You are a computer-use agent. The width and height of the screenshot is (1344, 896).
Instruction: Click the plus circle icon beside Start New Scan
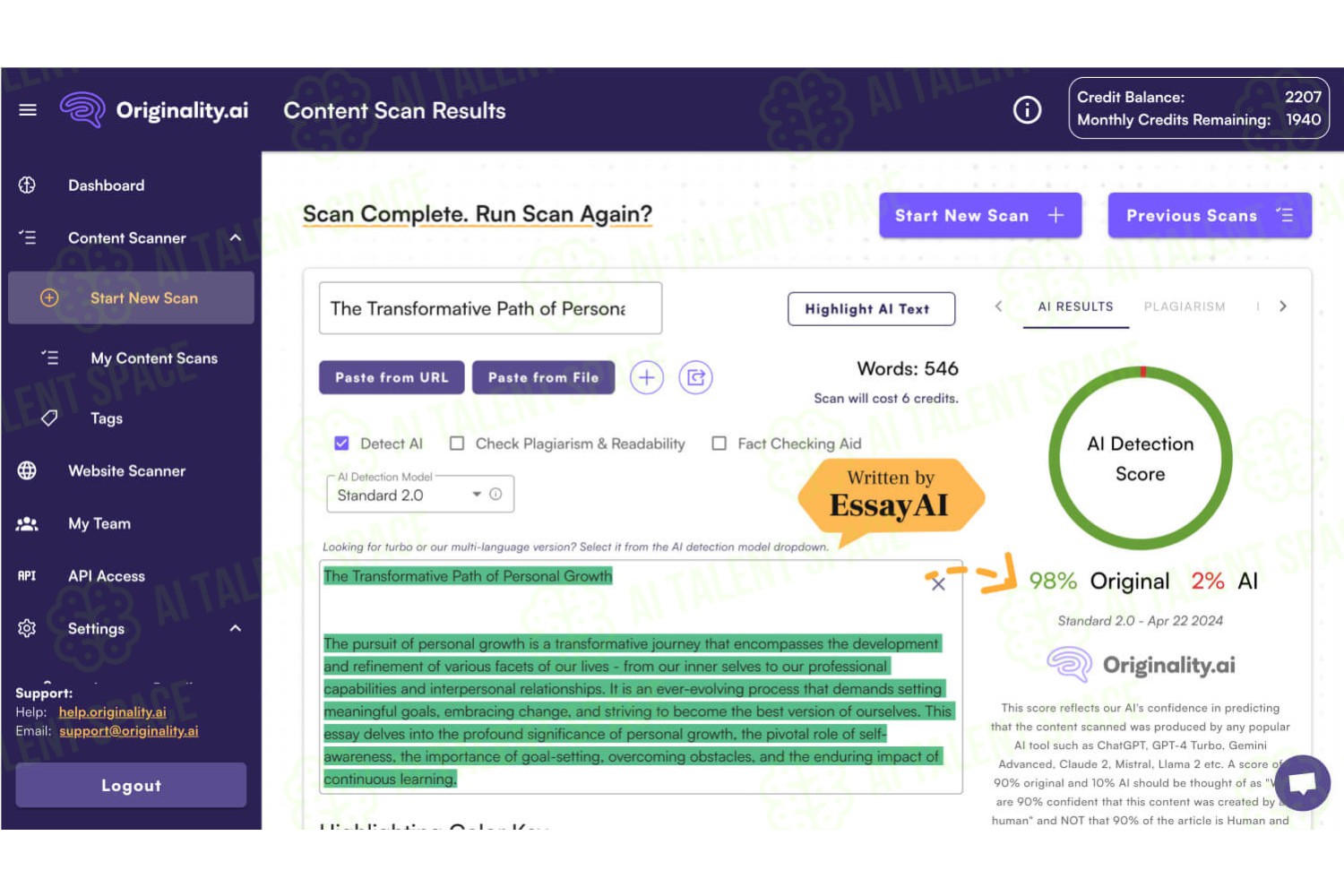[x=49, y=297]
